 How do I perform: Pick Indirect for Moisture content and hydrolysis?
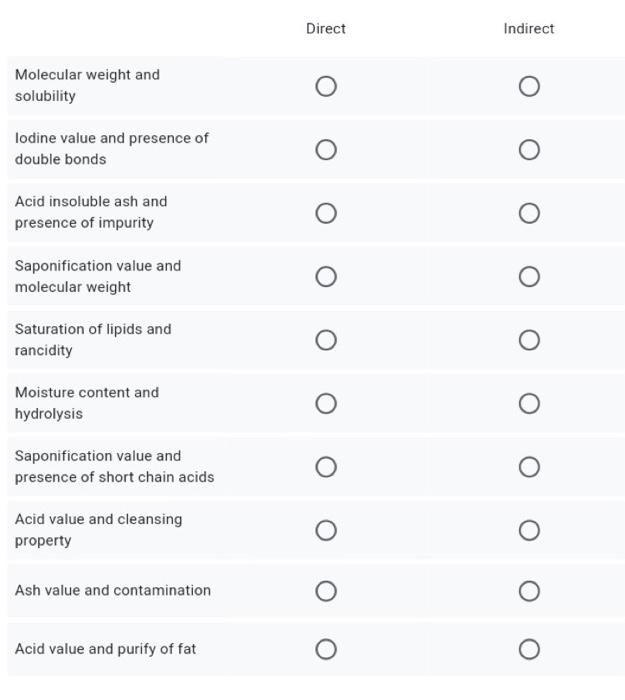(529, 403)
